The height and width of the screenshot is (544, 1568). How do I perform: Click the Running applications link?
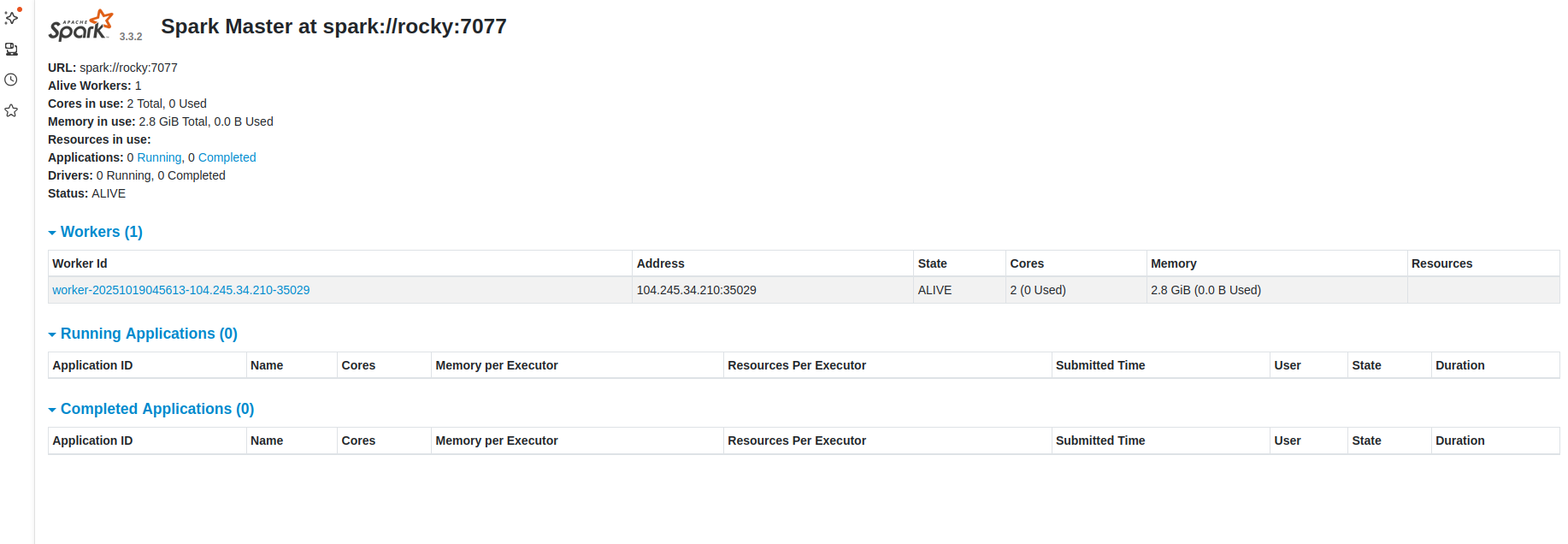pyautogui.click(x=159, y=157)
